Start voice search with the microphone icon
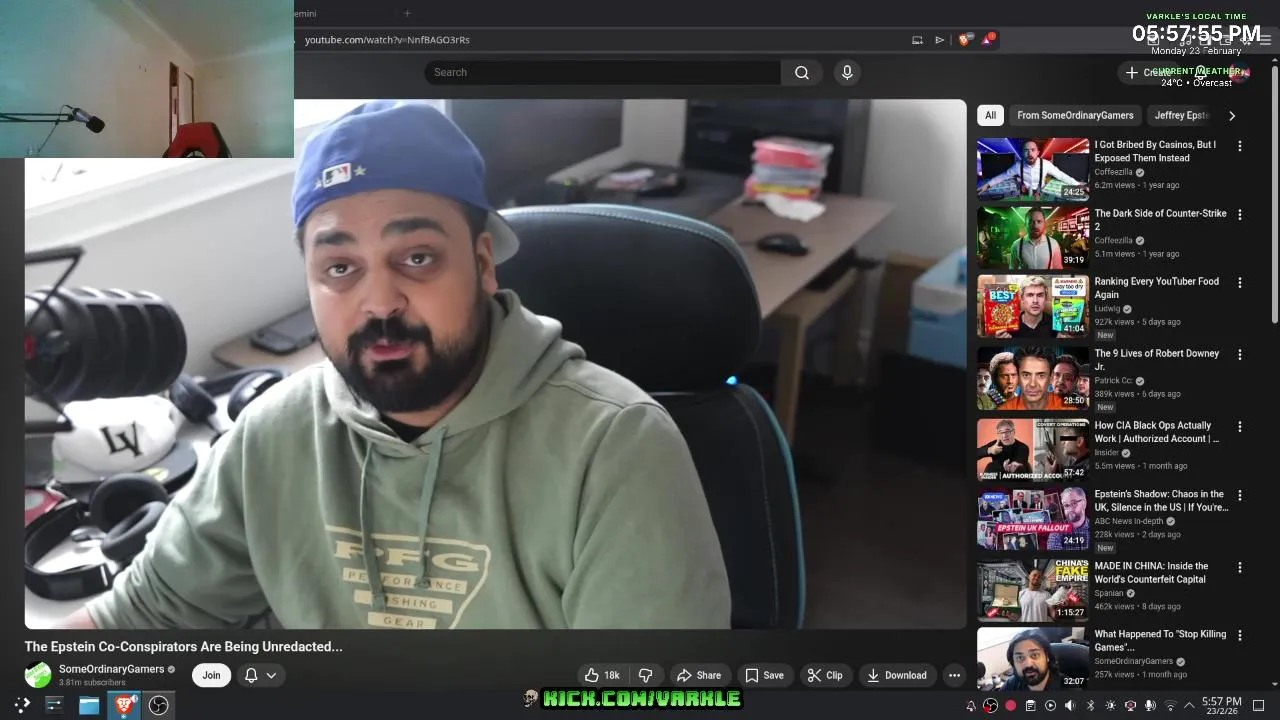This screenshot has width=1280, height=720. (x=847, y=72)
